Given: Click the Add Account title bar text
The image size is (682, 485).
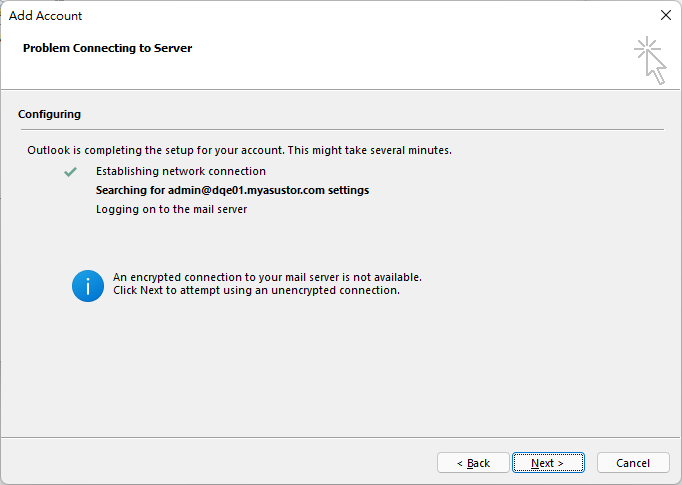Looking at the screenshot, I should (45, 16).
